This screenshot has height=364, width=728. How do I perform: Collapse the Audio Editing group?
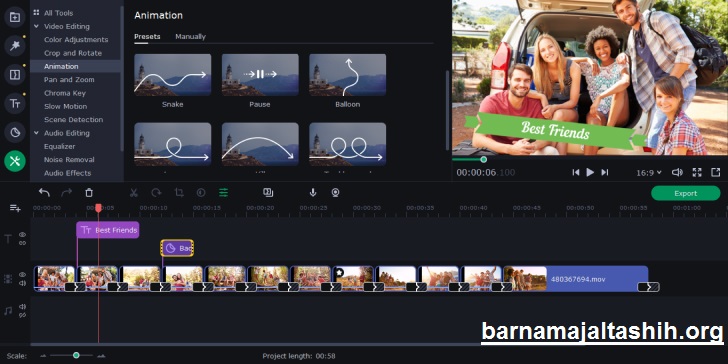36,133
